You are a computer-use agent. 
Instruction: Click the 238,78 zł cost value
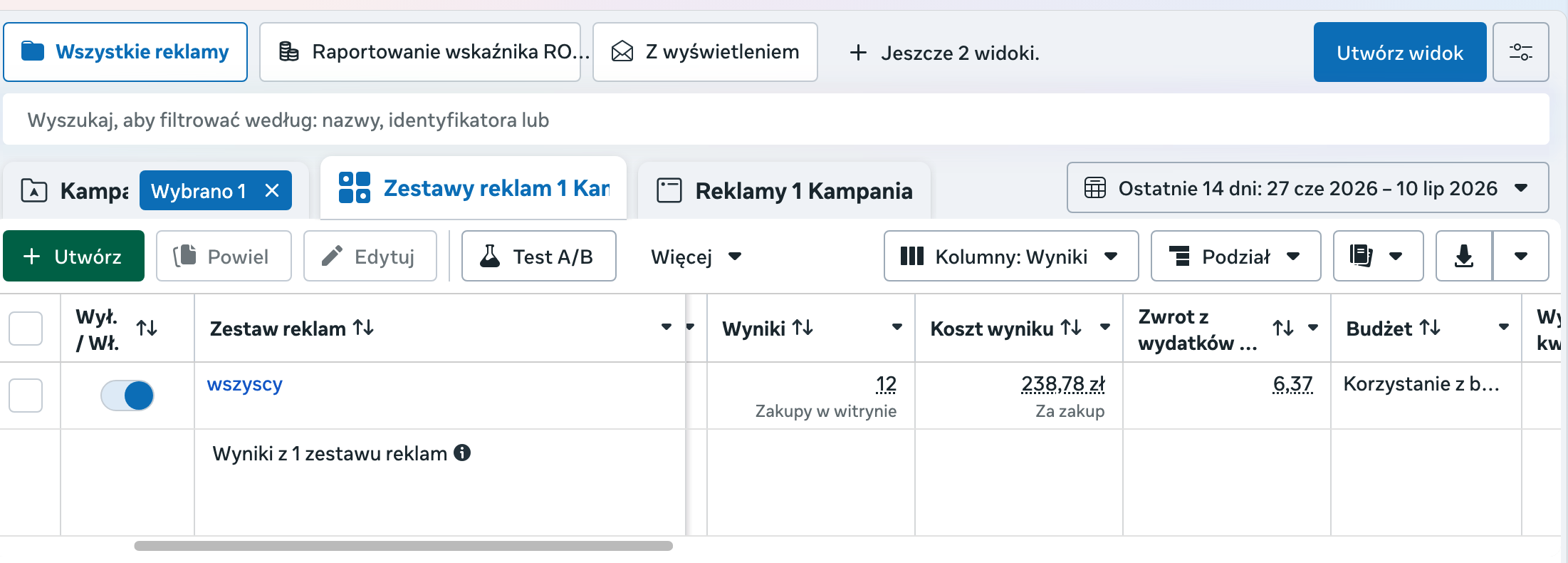pyautogui.click(x=1063, y=384)
